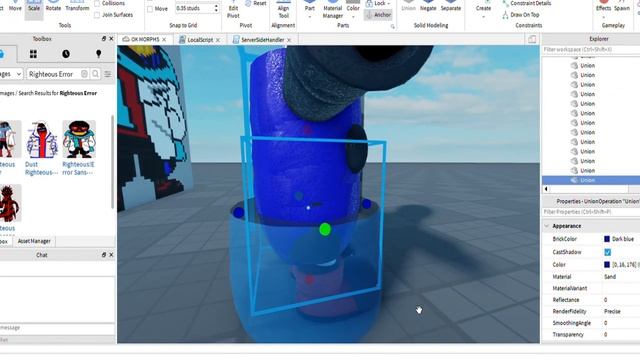
Task: Click the Separate solid modeling tool
Action: (451, 6)
